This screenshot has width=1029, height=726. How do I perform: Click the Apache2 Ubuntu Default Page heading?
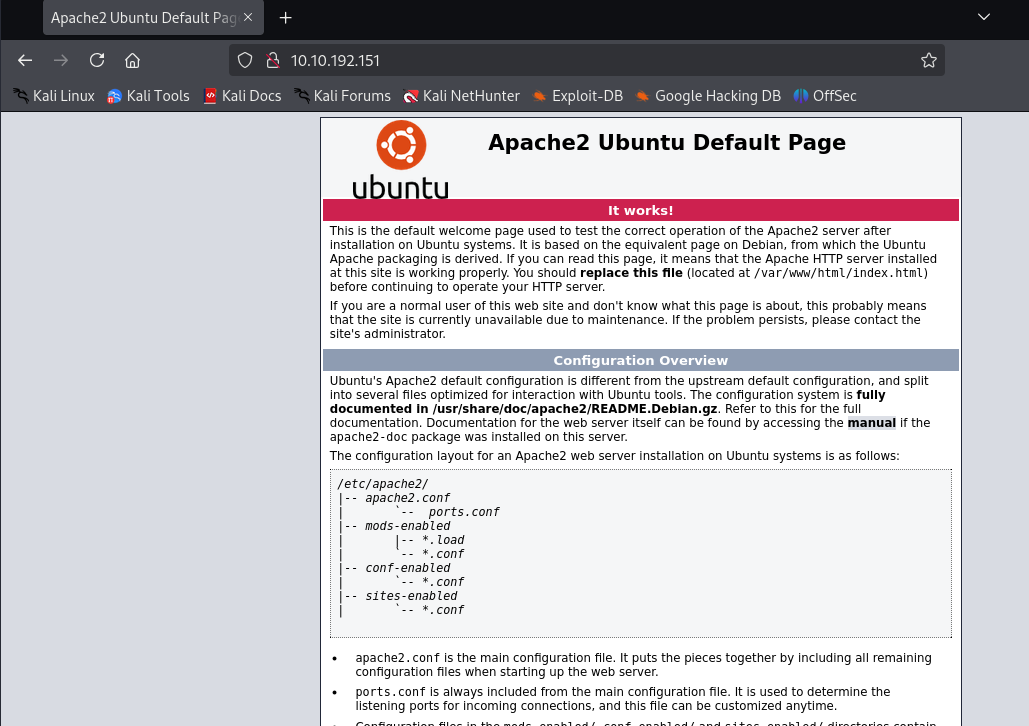pos(667,142)
